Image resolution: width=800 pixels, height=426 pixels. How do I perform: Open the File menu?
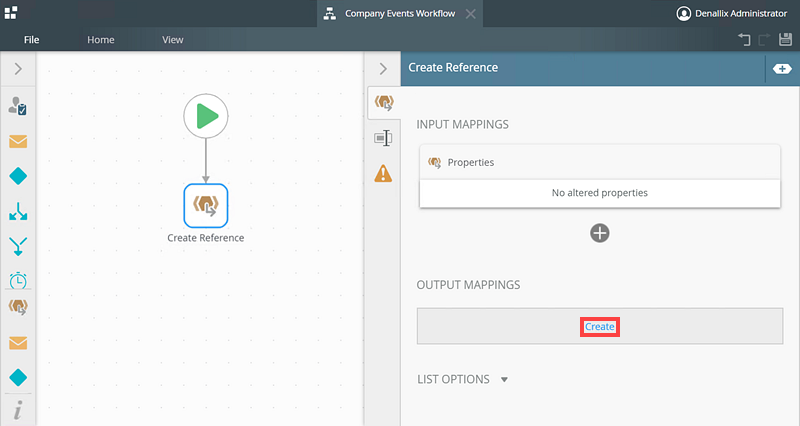point(32,40)
